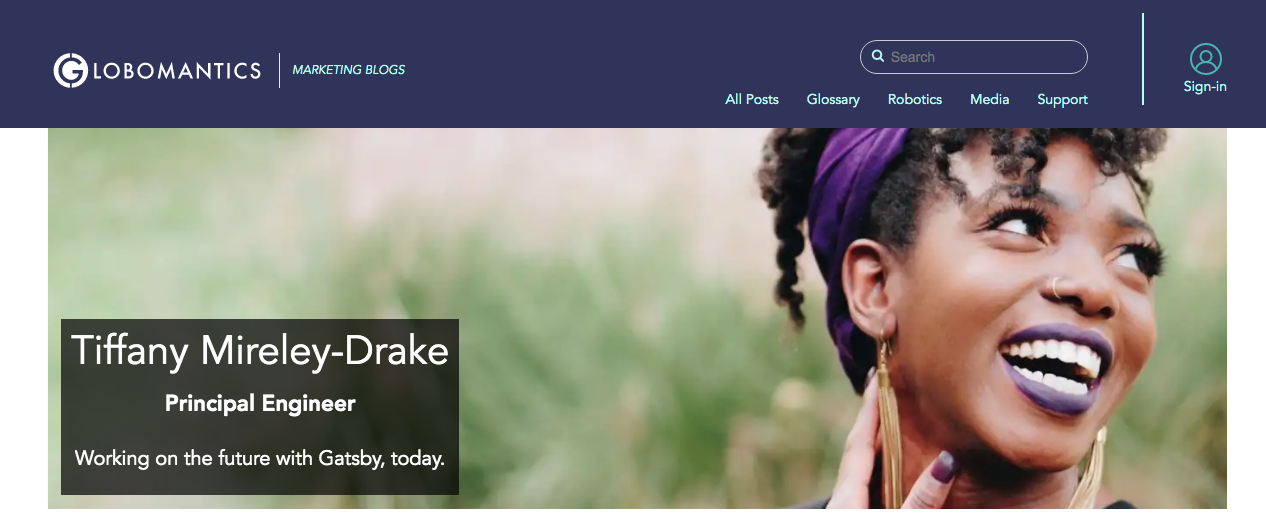
Task: Open the Sign-in user avatar icon
Action: tap(1205, 59)
